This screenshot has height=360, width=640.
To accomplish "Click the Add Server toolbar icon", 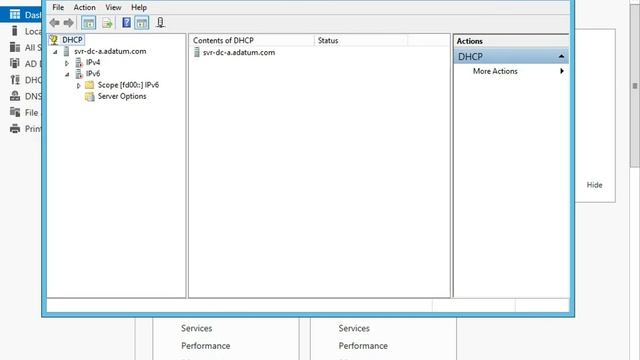I will coord(160,22).
